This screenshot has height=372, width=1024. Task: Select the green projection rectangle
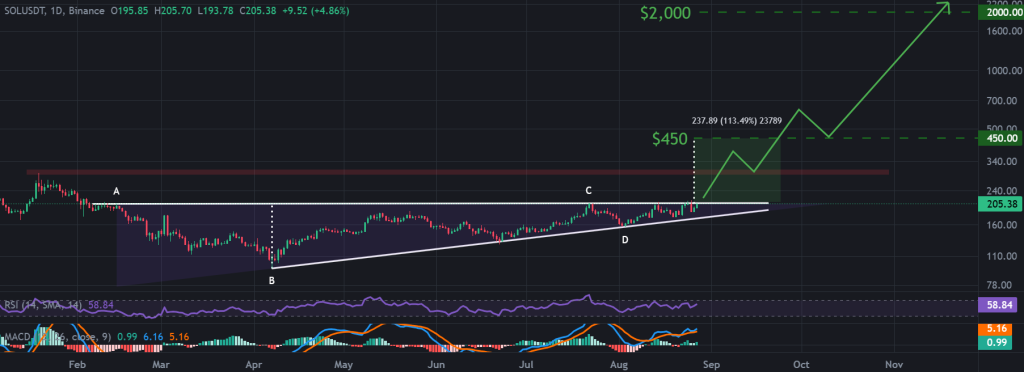tap(738, 171)
